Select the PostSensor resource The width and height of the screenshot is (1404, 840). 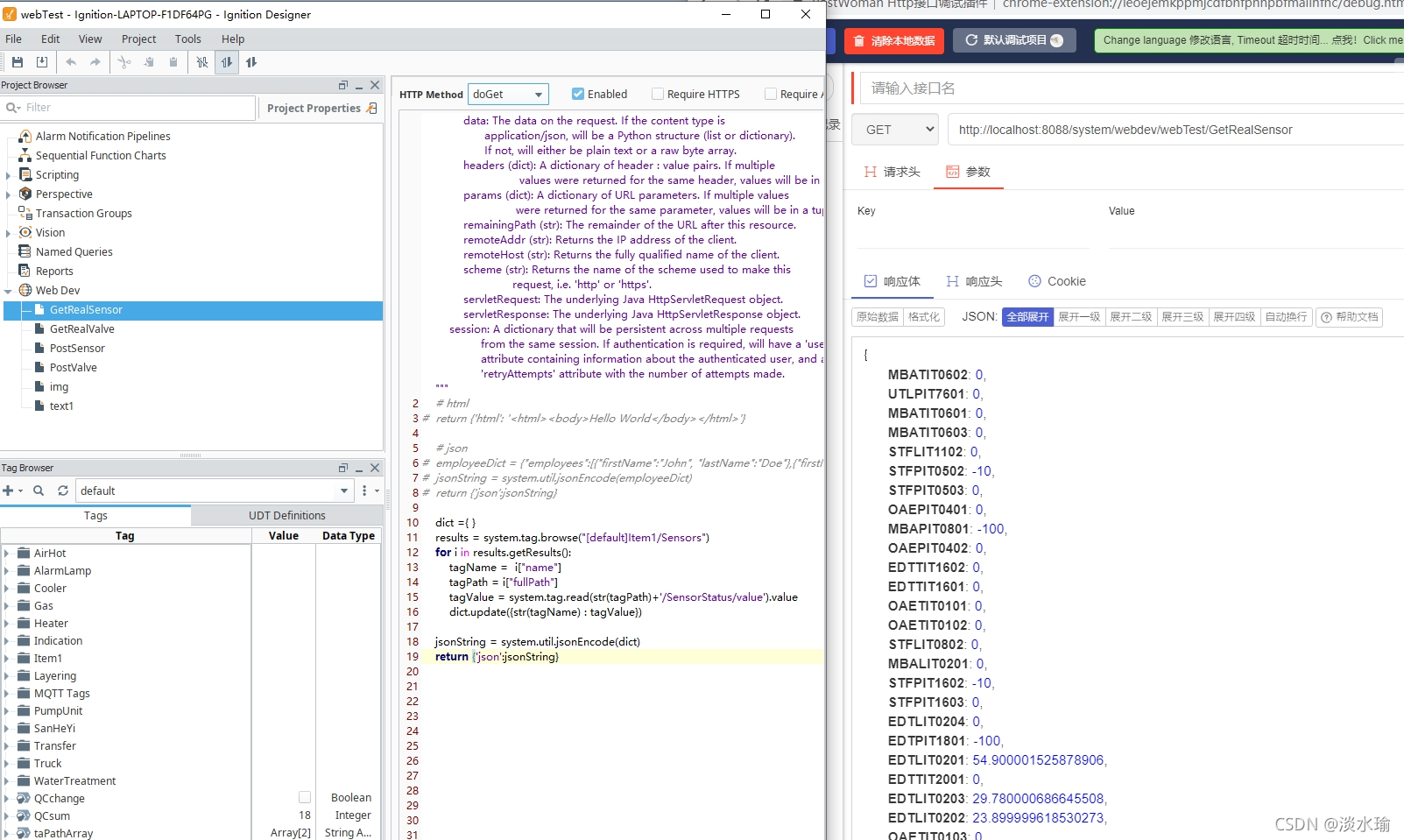tap(77, 349)
